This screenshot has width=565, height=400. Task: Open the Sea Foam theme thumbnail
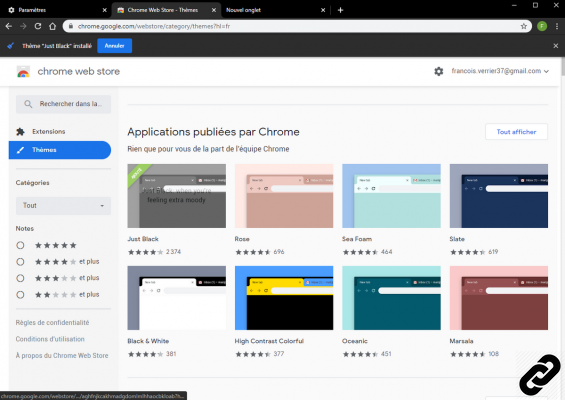click(391, 196)
